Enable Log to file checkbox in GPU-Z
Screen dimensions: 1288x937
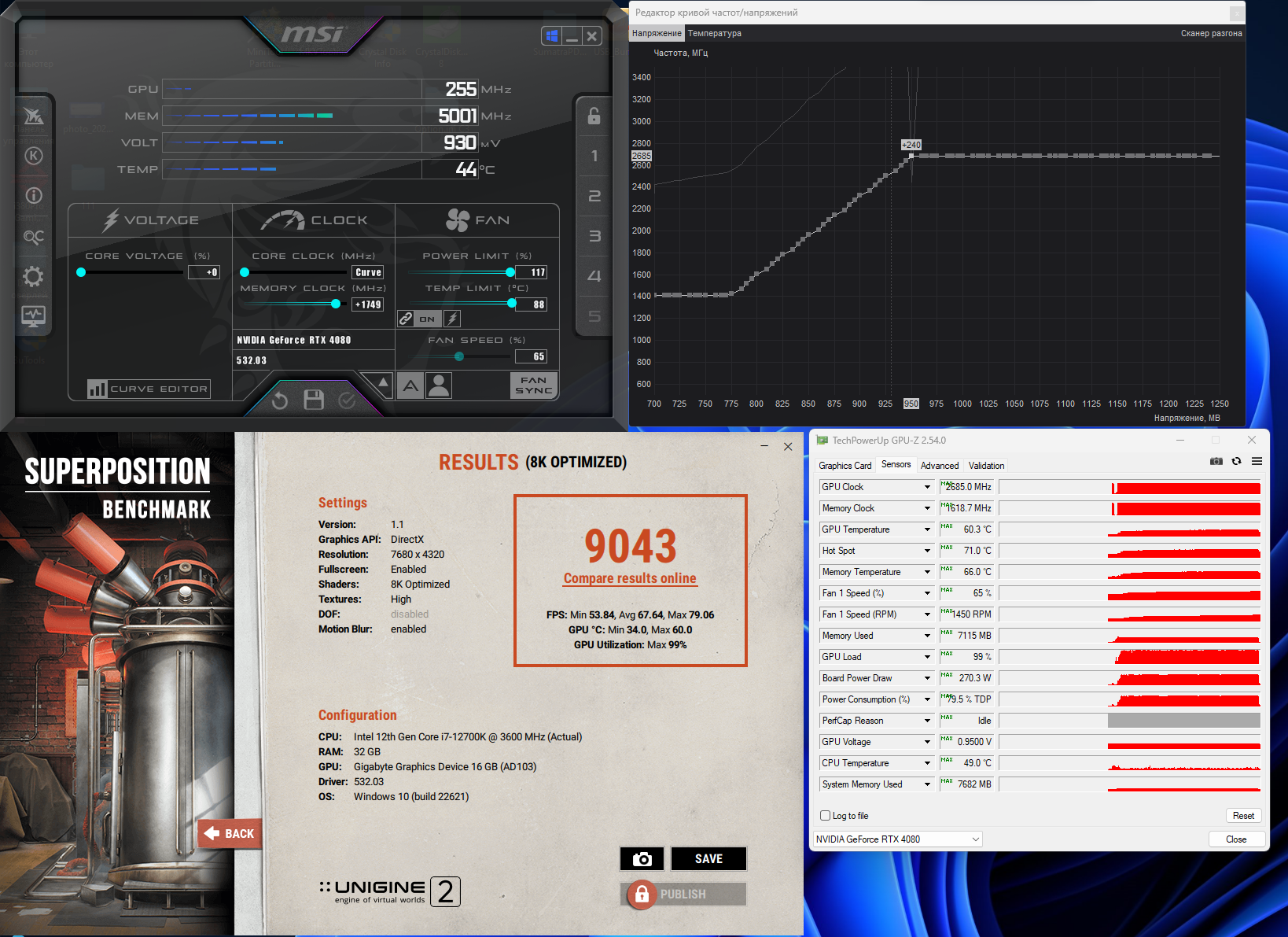pyautogui.click(x=825, y=816)
